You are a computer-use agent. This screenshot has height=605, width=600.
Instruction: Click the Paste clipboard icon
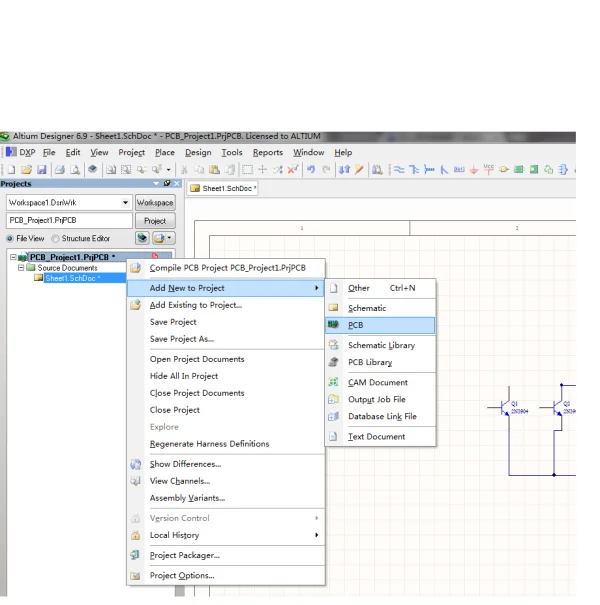(215, 169)
